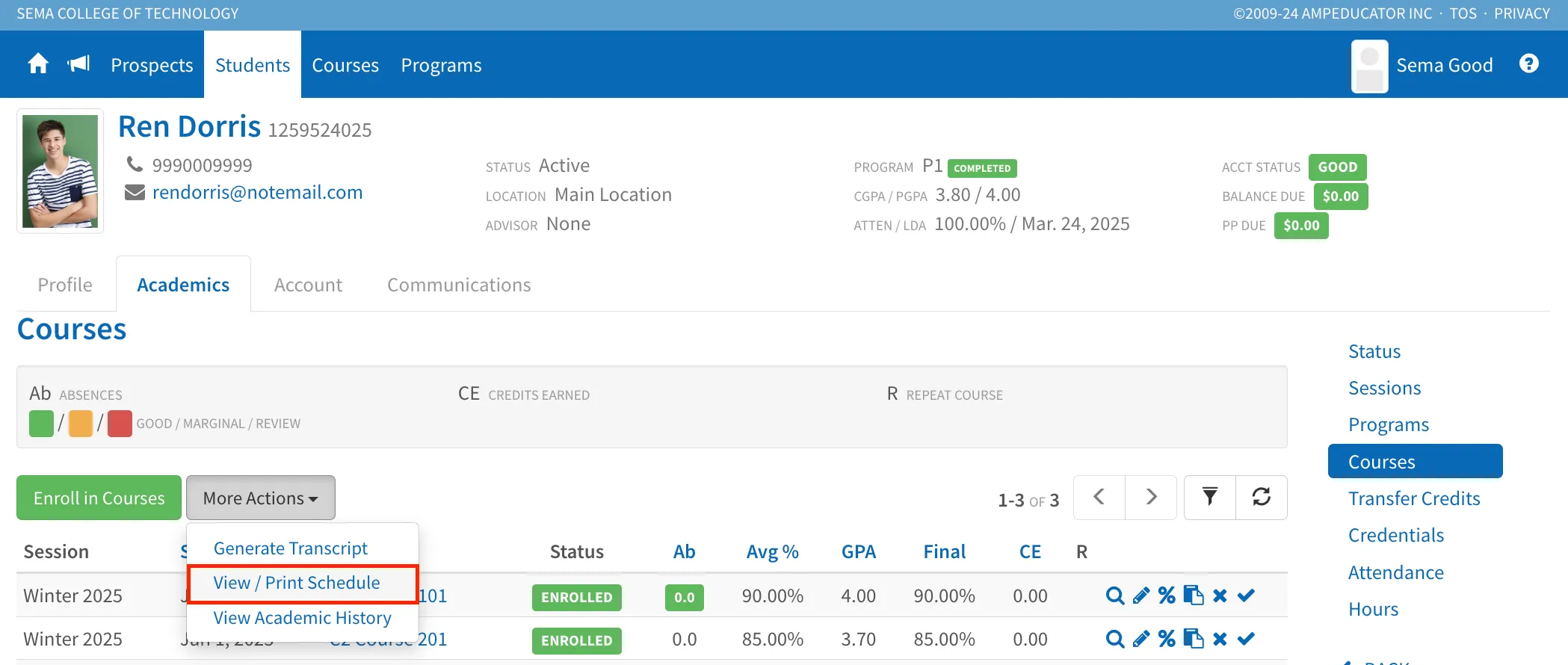This screenshot has width=1568, height=665.
Task: Open percent grades icon for first course
Action: pyautogui.click(x=1167, y=596)
